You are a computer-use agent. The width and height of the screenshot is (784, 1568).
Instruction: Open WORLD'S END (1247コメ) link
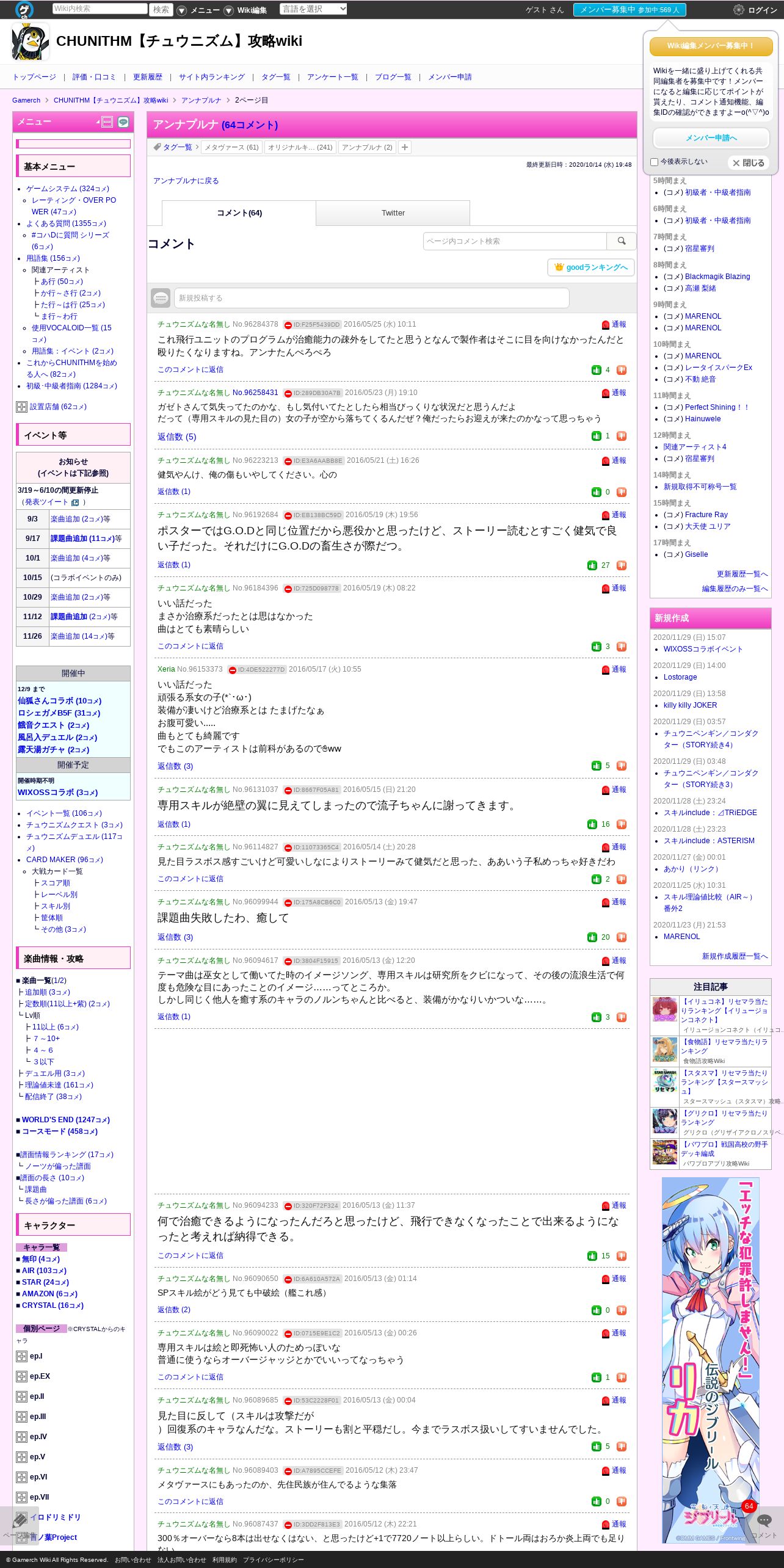65,1120
